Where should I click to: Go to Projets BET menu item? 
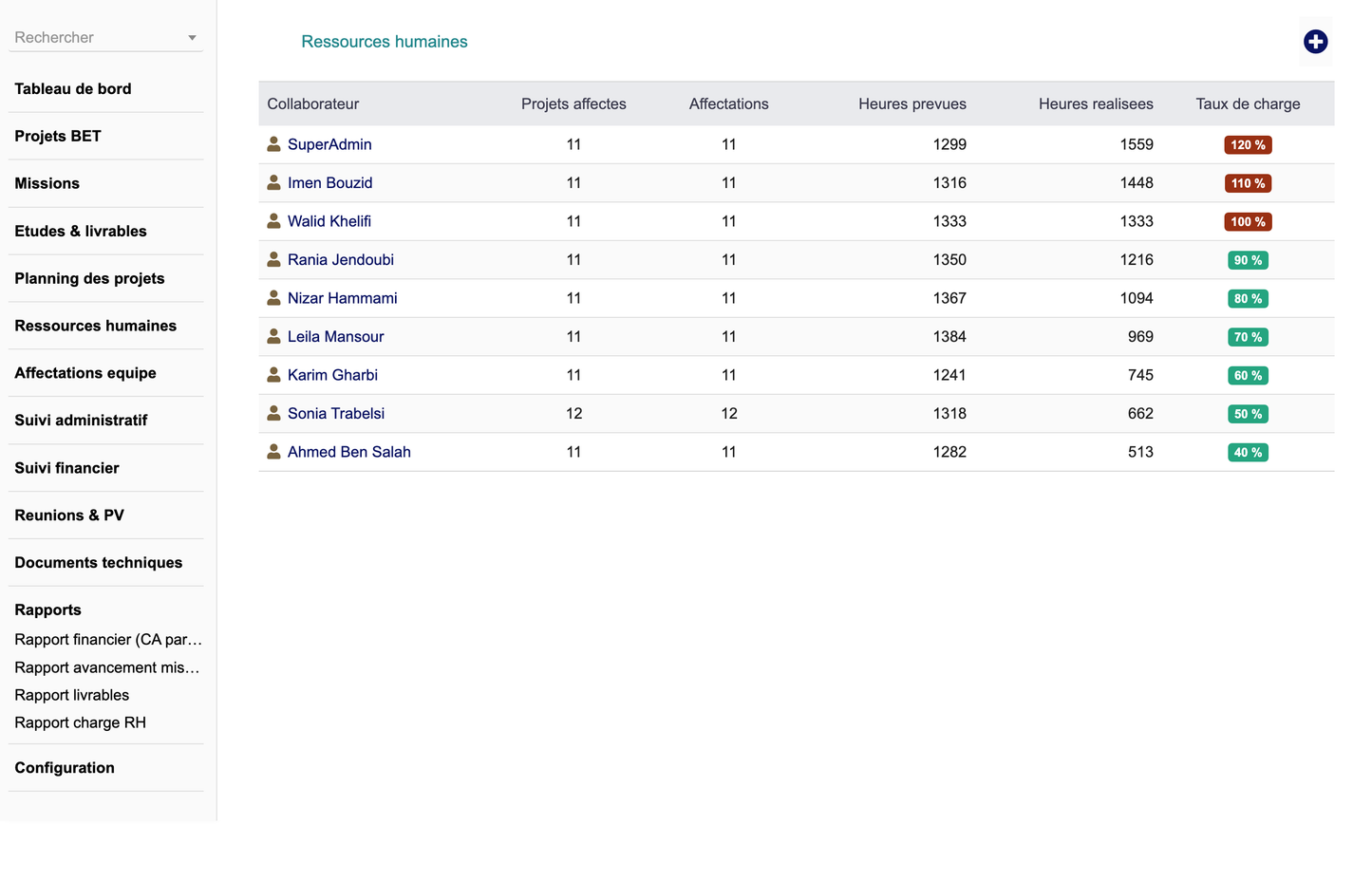58,136
